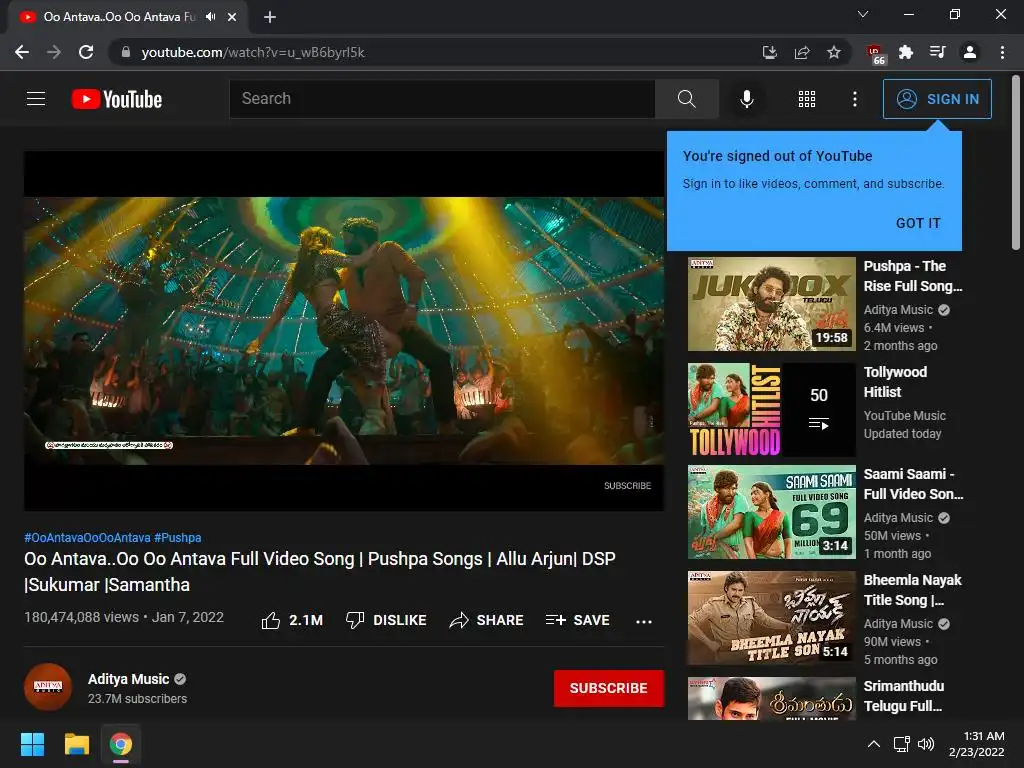
Task: Open YouTube settings three-dot menu
Action: pos(855,99)
